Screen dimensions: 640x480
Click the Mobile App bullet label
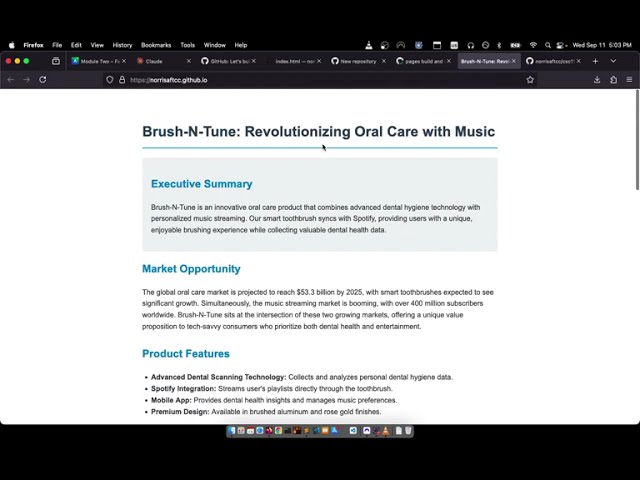(x=171, y=400)
